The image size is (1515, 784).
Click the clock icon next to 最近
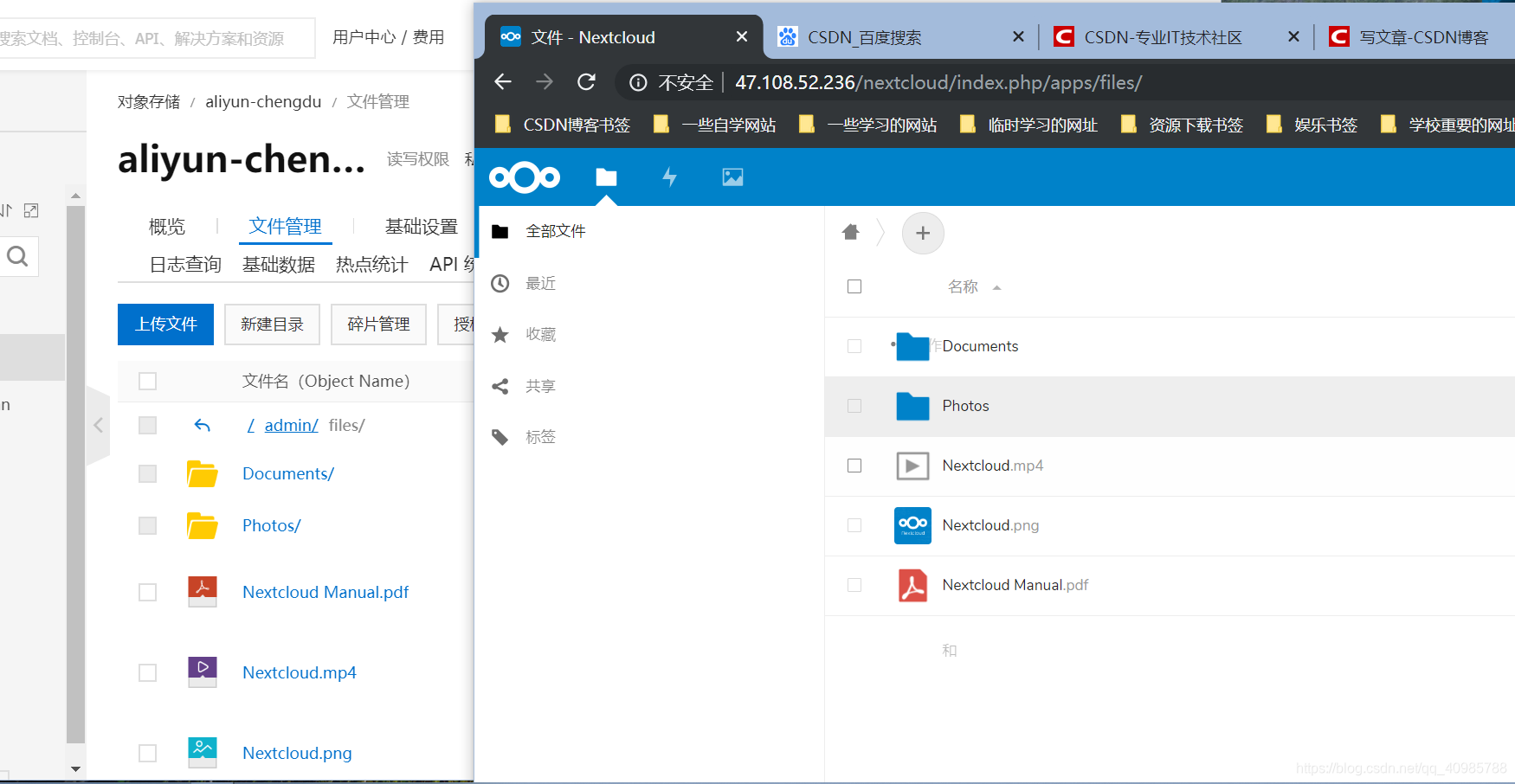500,283
